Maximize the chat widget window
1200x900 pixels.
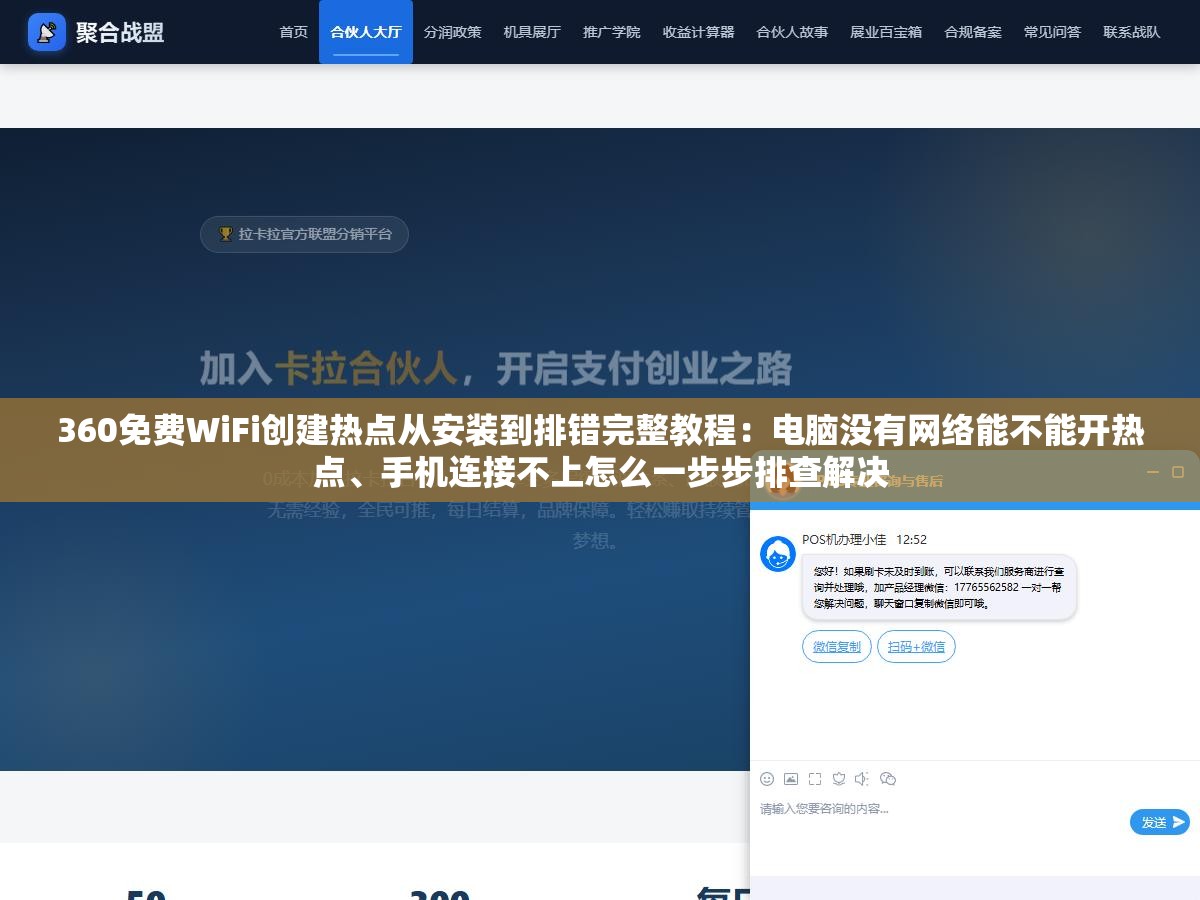tap(1179, 472)
